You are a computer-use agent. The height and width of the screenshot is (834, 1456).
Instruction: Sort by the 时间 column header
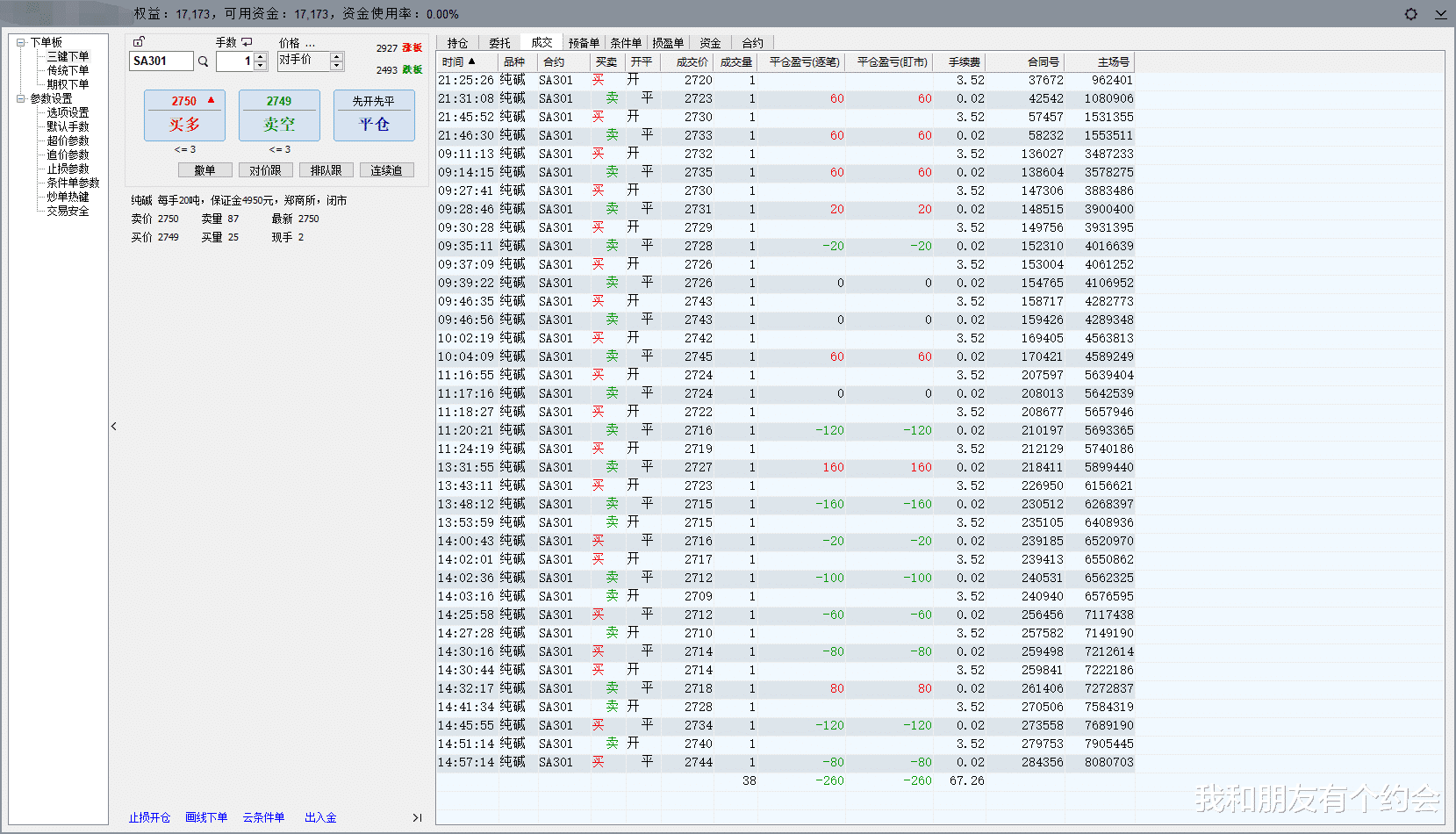(468, 61)
